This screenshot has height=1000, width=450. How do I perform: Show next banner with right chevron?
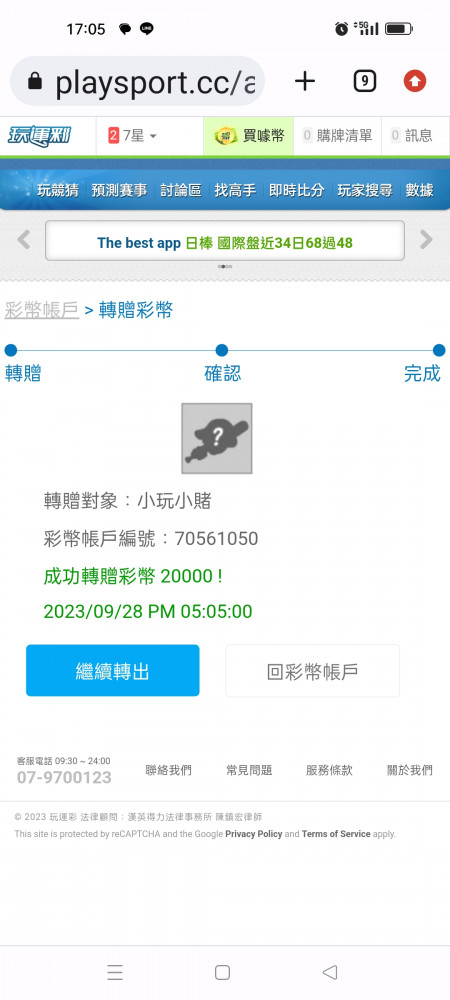click(426, 240)
